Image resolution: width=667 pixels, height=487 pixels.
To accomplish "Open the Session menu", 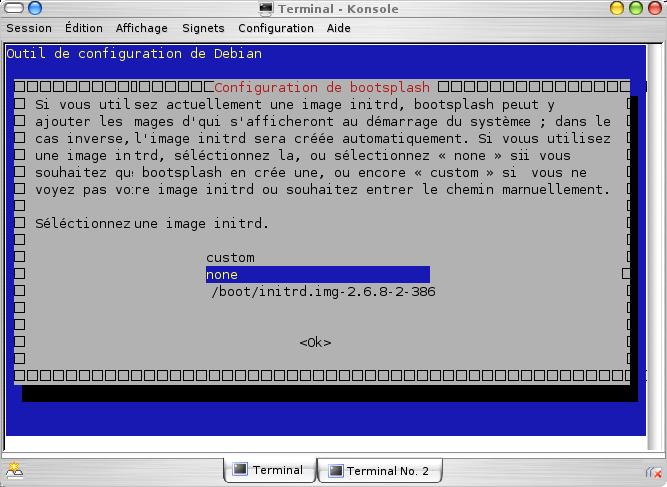I will tap(29, 28).
